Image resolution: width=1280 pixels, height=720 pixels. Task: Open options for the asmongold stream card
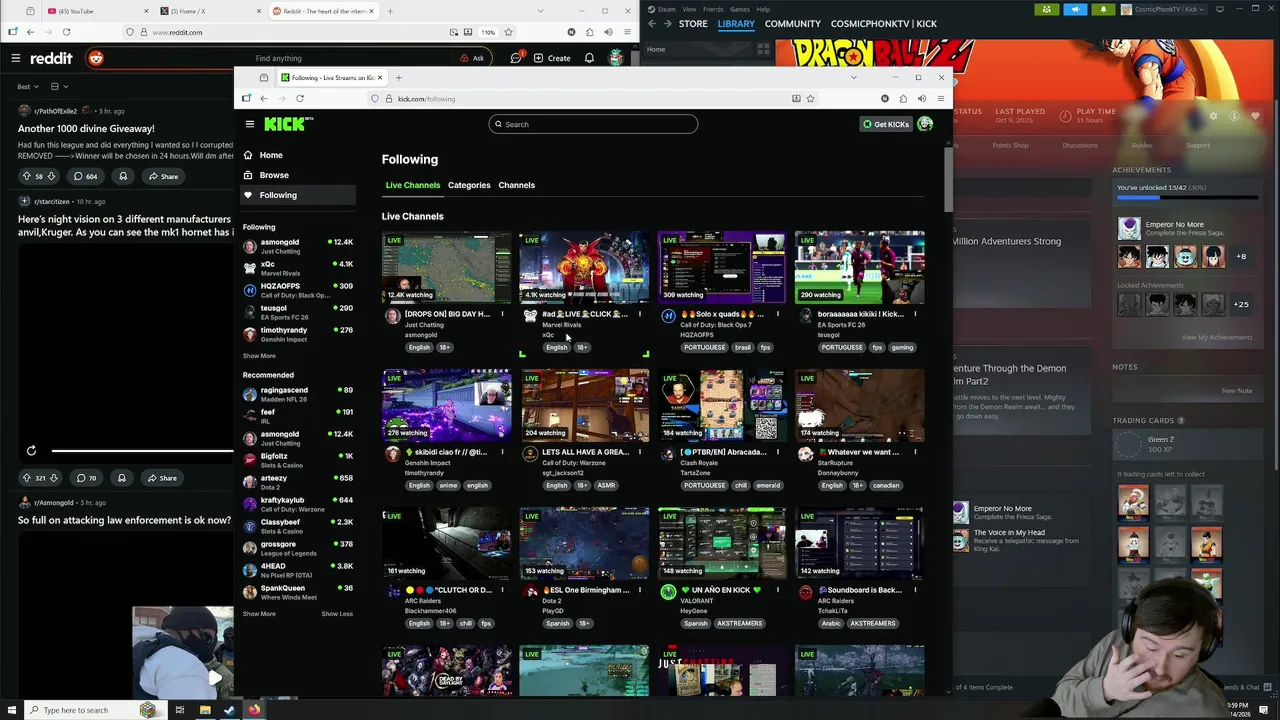coord(501,314)
